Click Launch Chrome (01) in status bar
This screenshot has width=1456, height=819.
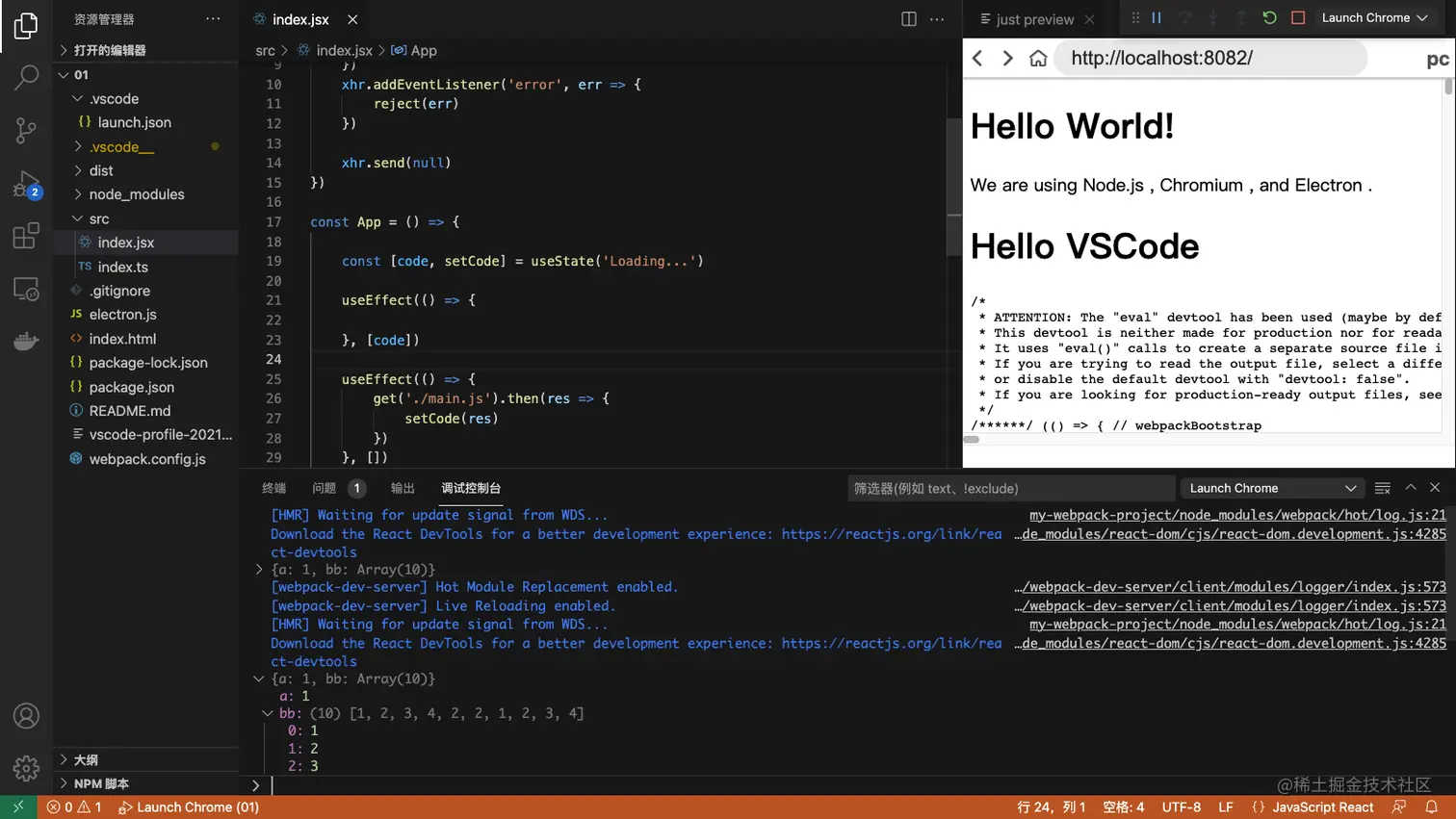189,807
